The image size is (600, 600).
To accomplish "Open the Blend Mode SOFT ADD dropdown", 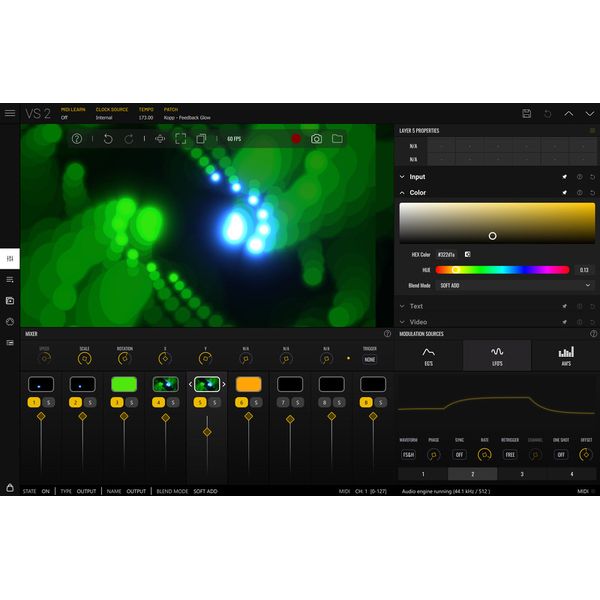I will [515, 285].
